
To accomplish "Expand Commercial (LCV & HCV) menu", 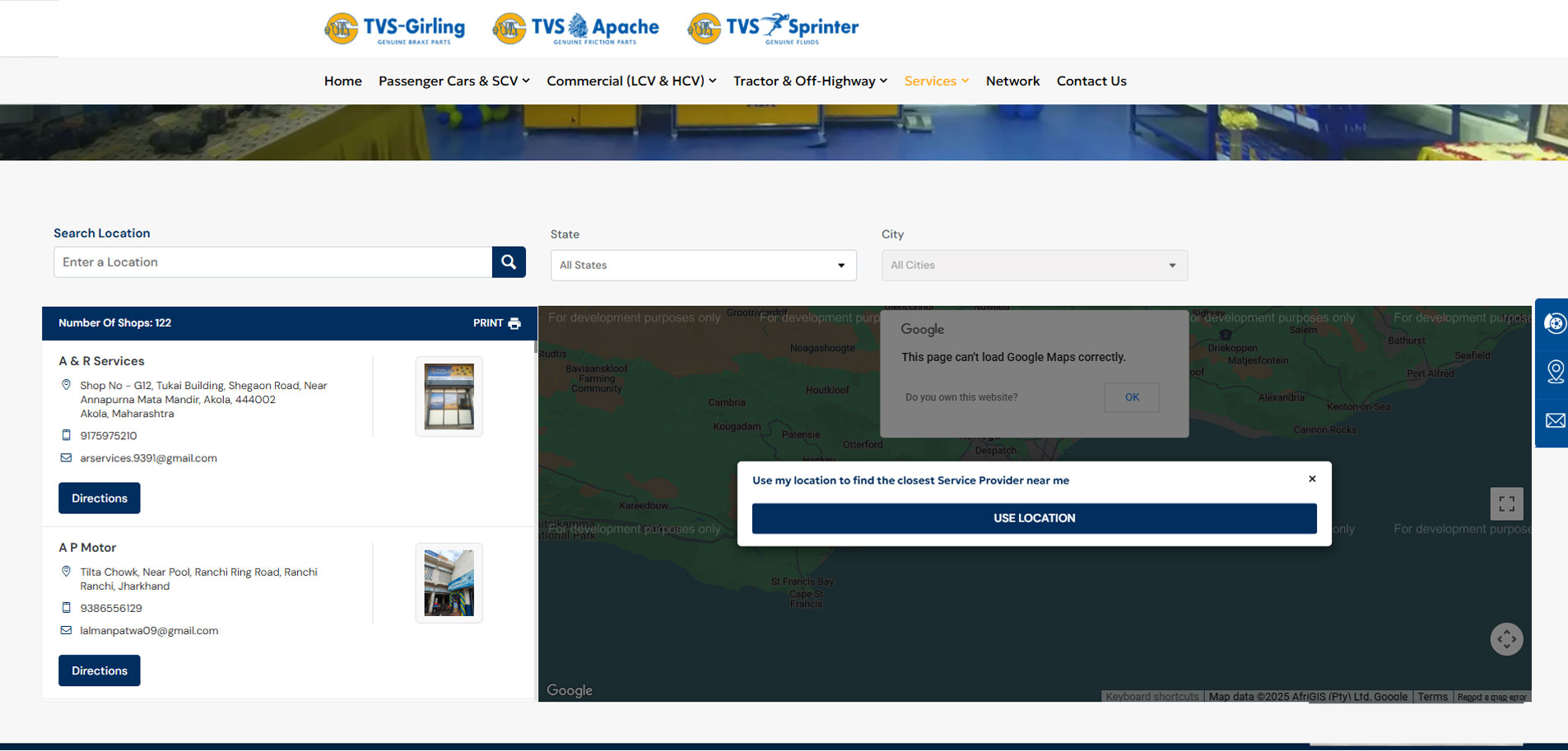I will coord(632,81).
